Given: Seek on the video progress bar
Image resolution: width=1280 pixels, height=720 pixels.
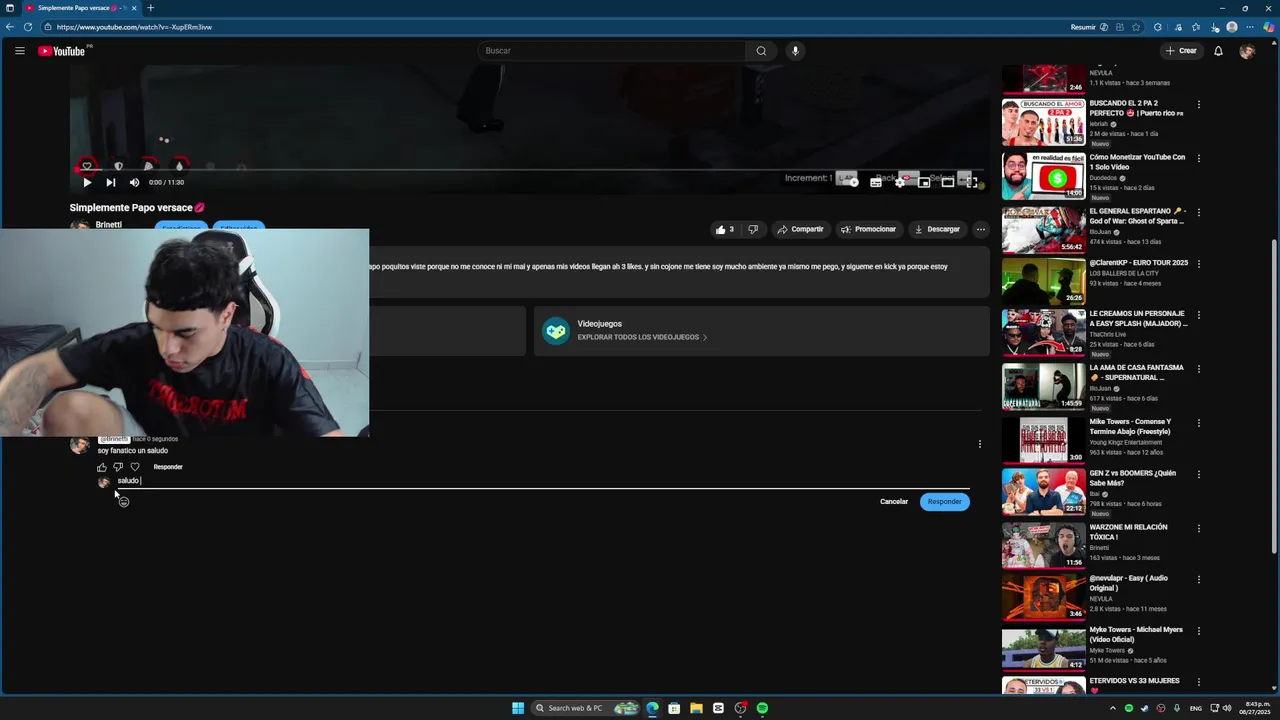Looking at the screenshot, I should (x=528, y=170).
